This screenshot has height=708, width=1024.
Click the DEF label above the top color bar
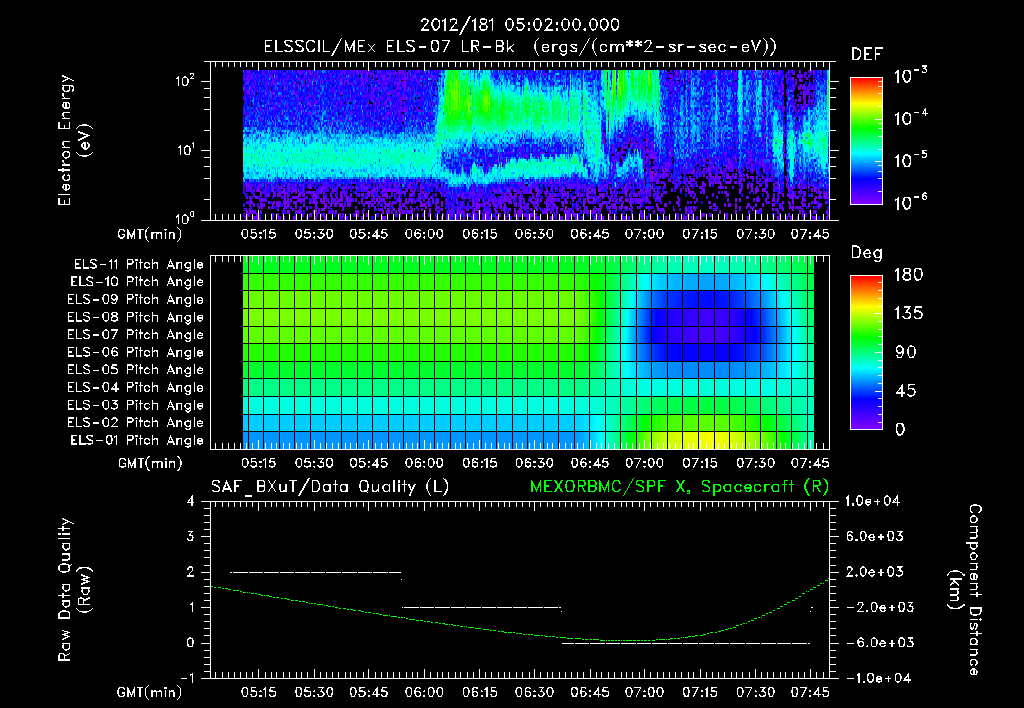[866, 55]
